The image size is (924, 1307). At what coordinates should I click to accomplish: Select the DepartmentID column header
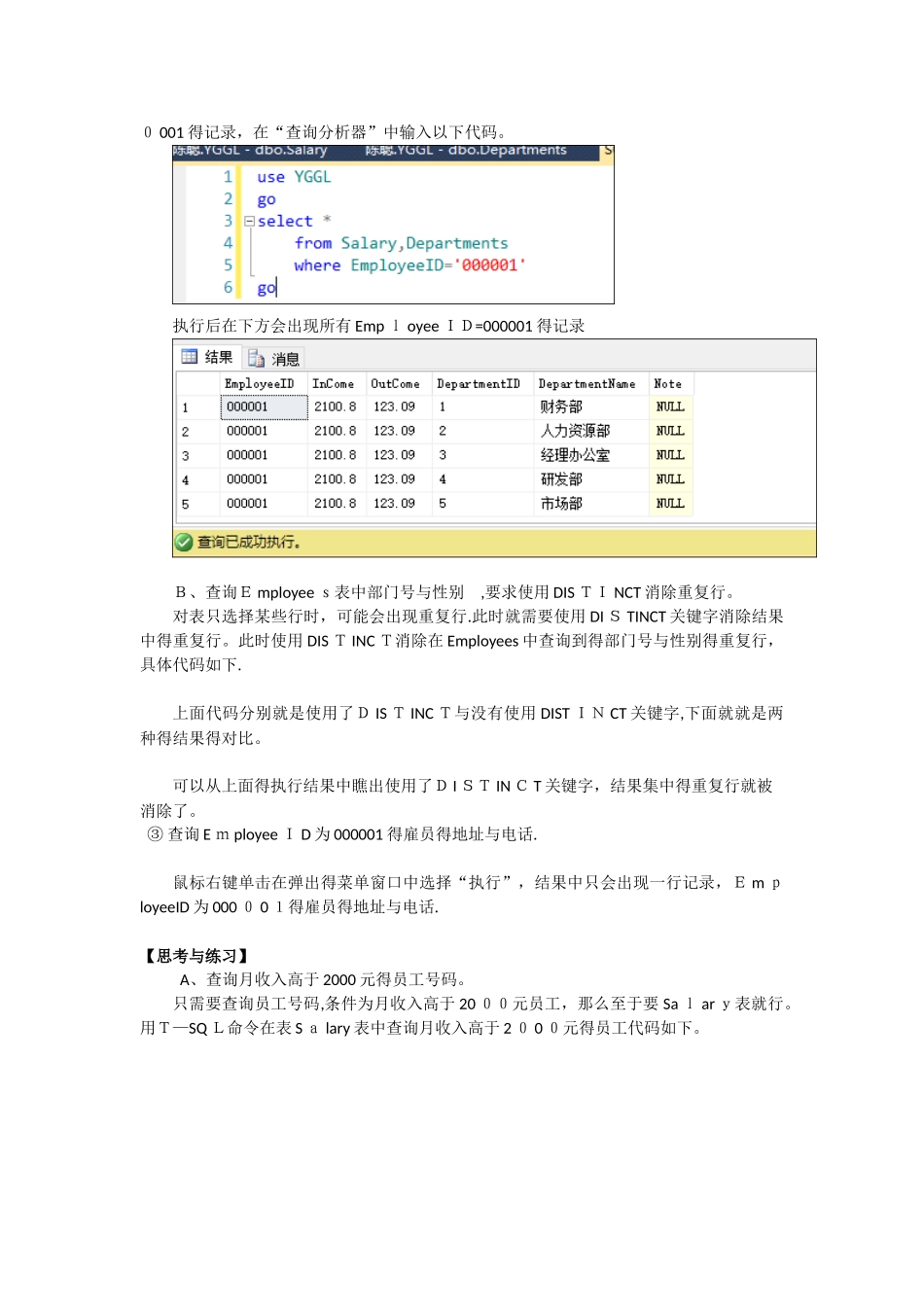pyautogui.click(x=483, y=384)
